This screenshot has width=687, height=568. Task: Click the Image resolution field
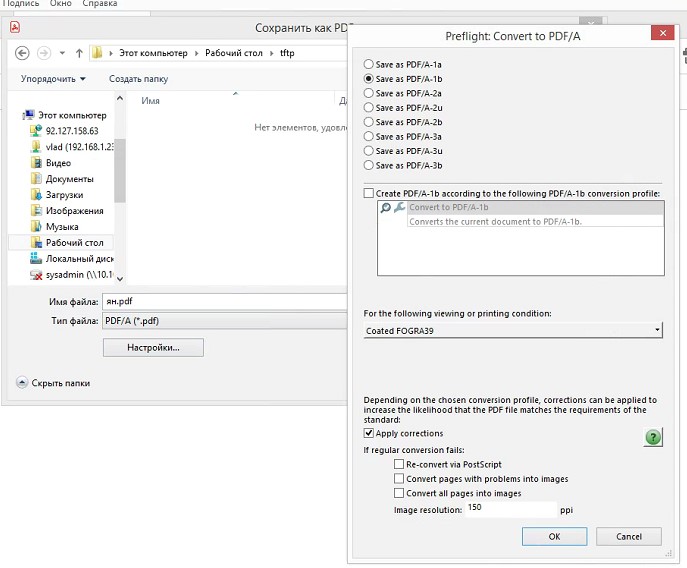coord(510,509)
